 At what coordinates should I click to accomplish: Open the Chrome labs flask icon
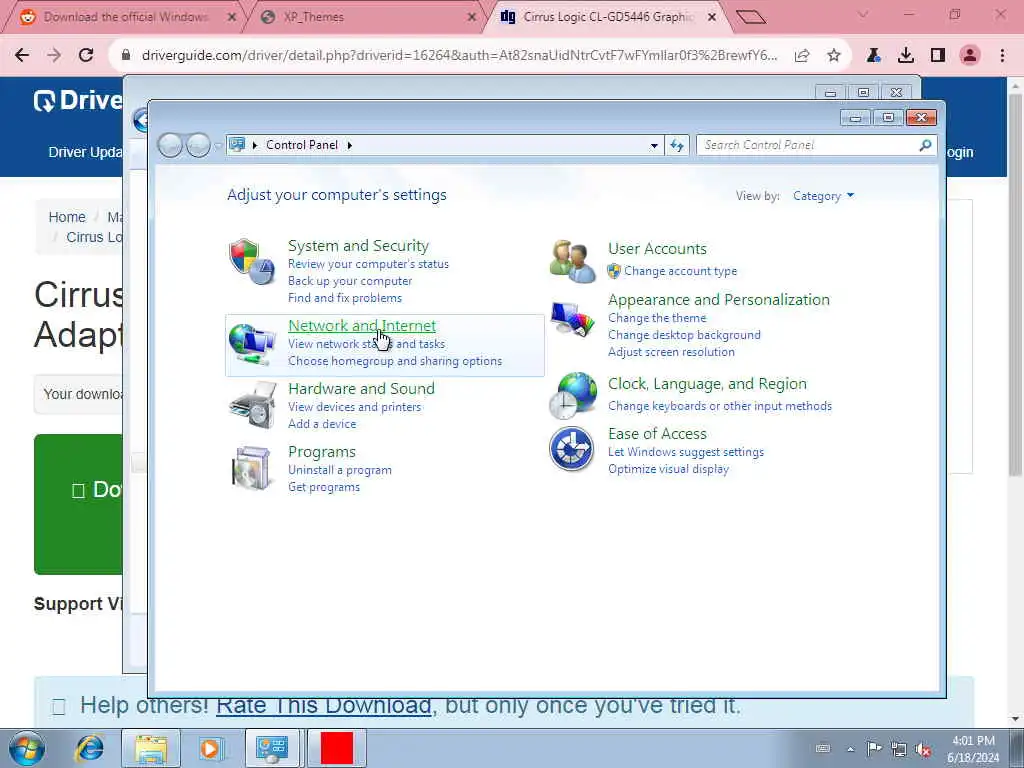(x=874, y=56)
